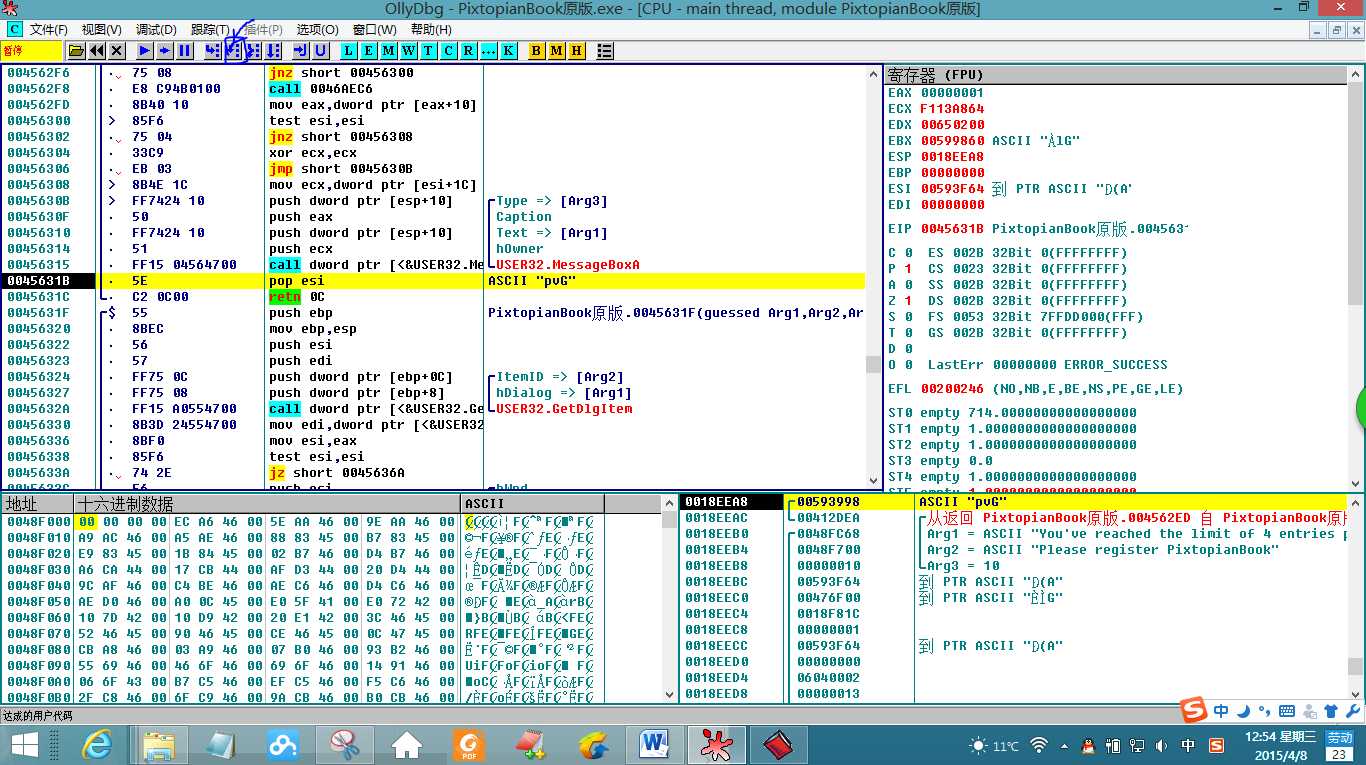Open the 窗口(W) menu
Viewport: 1366px width, 765px height.
pos(374,30)
